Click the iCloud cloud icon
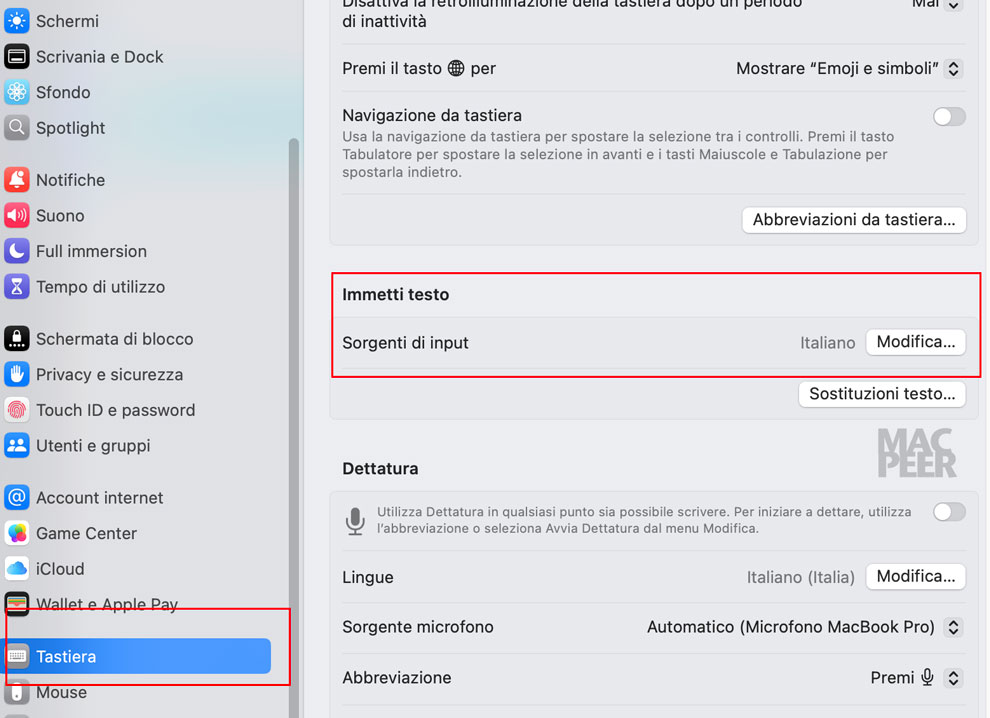This screenshot has height=718, width=990. (x=16, y=569)
